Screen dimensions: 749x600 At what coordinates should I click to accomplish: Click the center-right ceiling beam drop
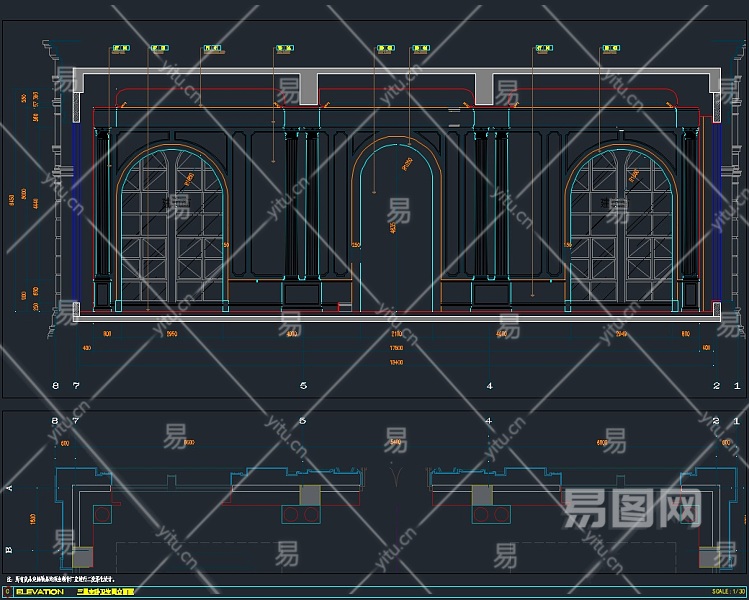tap(484, 88)
